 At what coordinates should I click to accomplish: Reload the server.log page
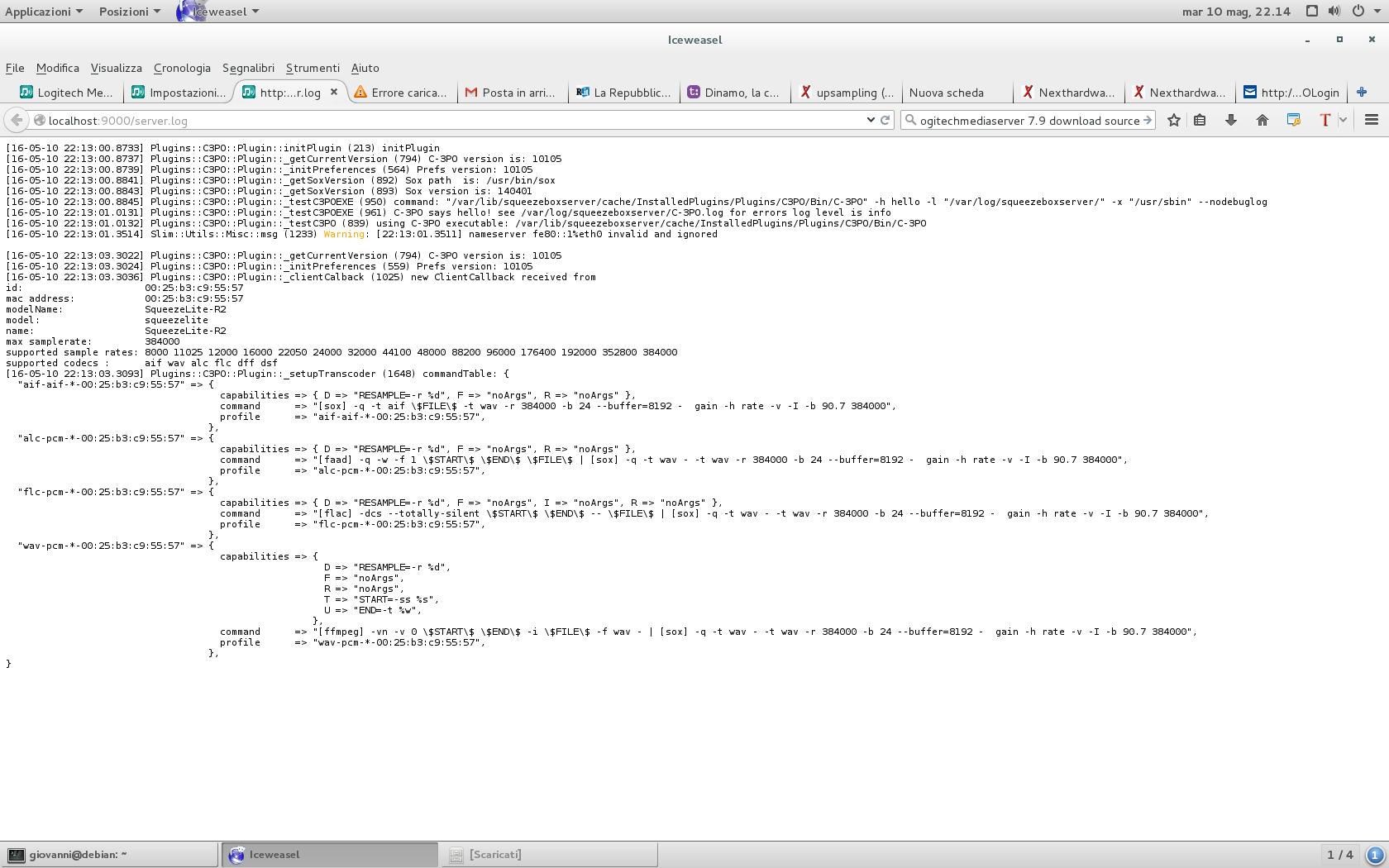(x=885, y=120)
